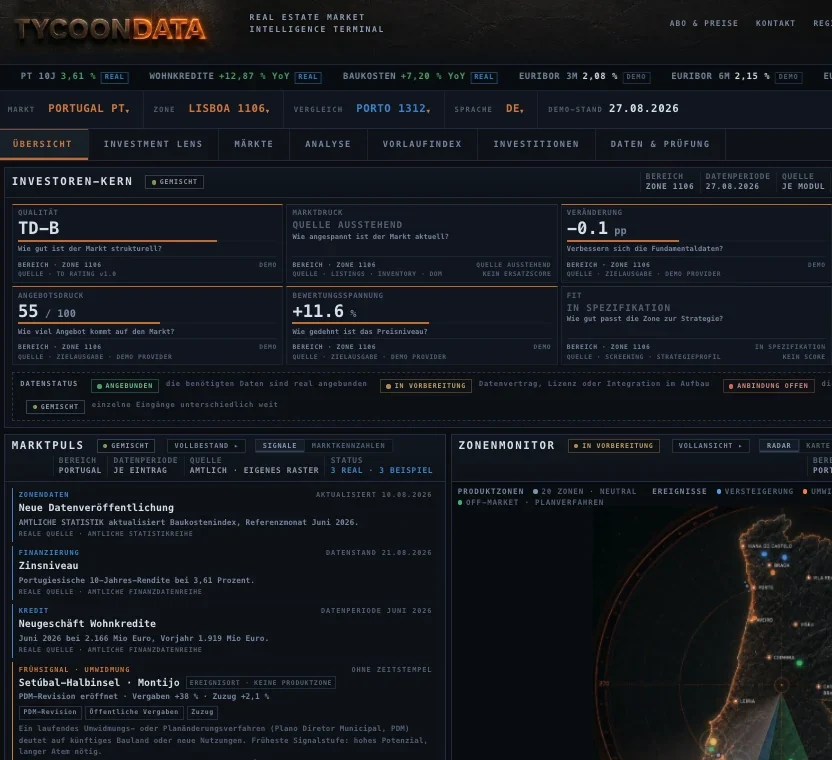
Task: Toggle the Zuzug tag
Action: pyautogui.click(x=202, y=712)
